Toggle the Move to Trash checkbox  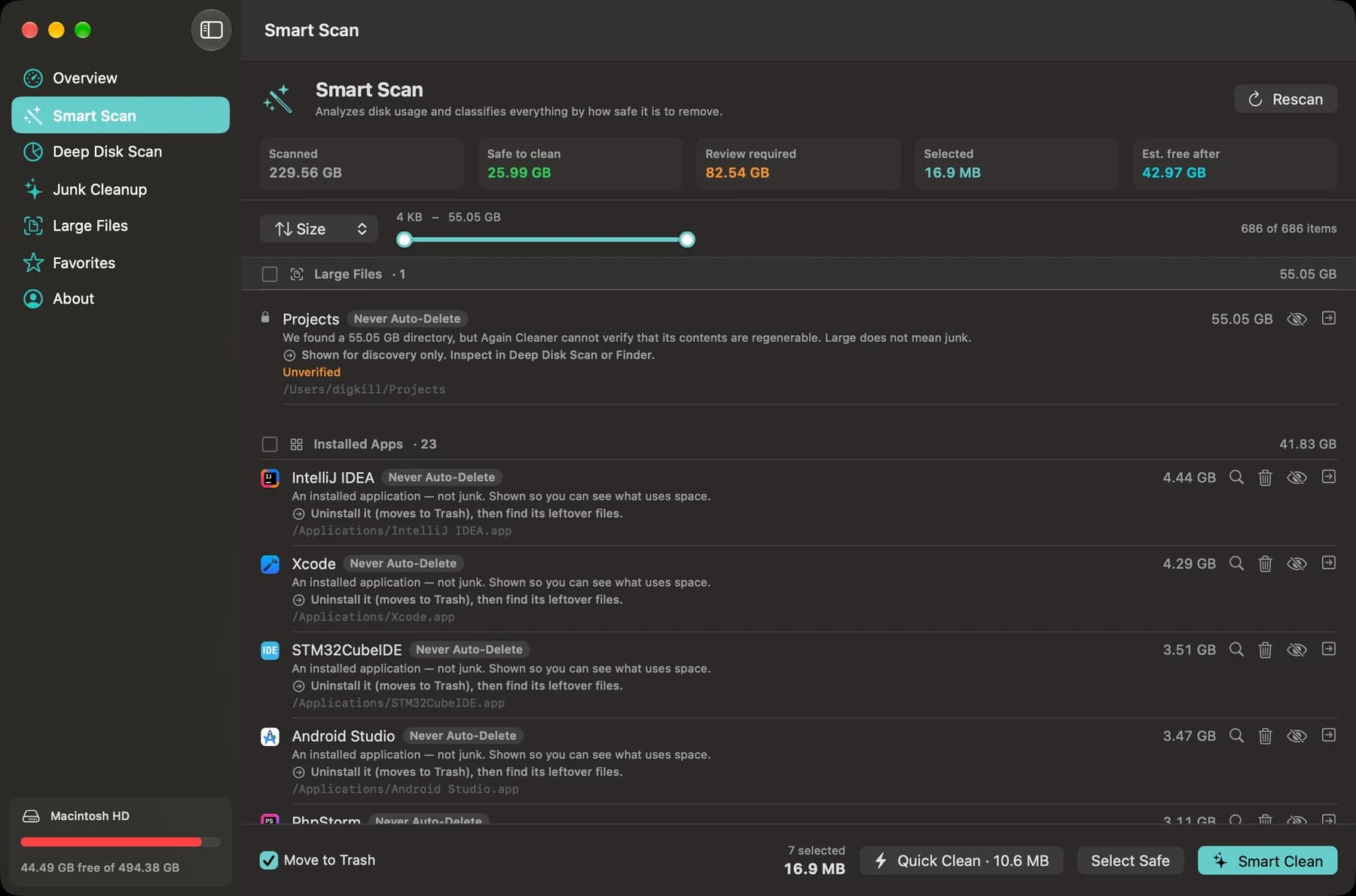tap(269, 860)
